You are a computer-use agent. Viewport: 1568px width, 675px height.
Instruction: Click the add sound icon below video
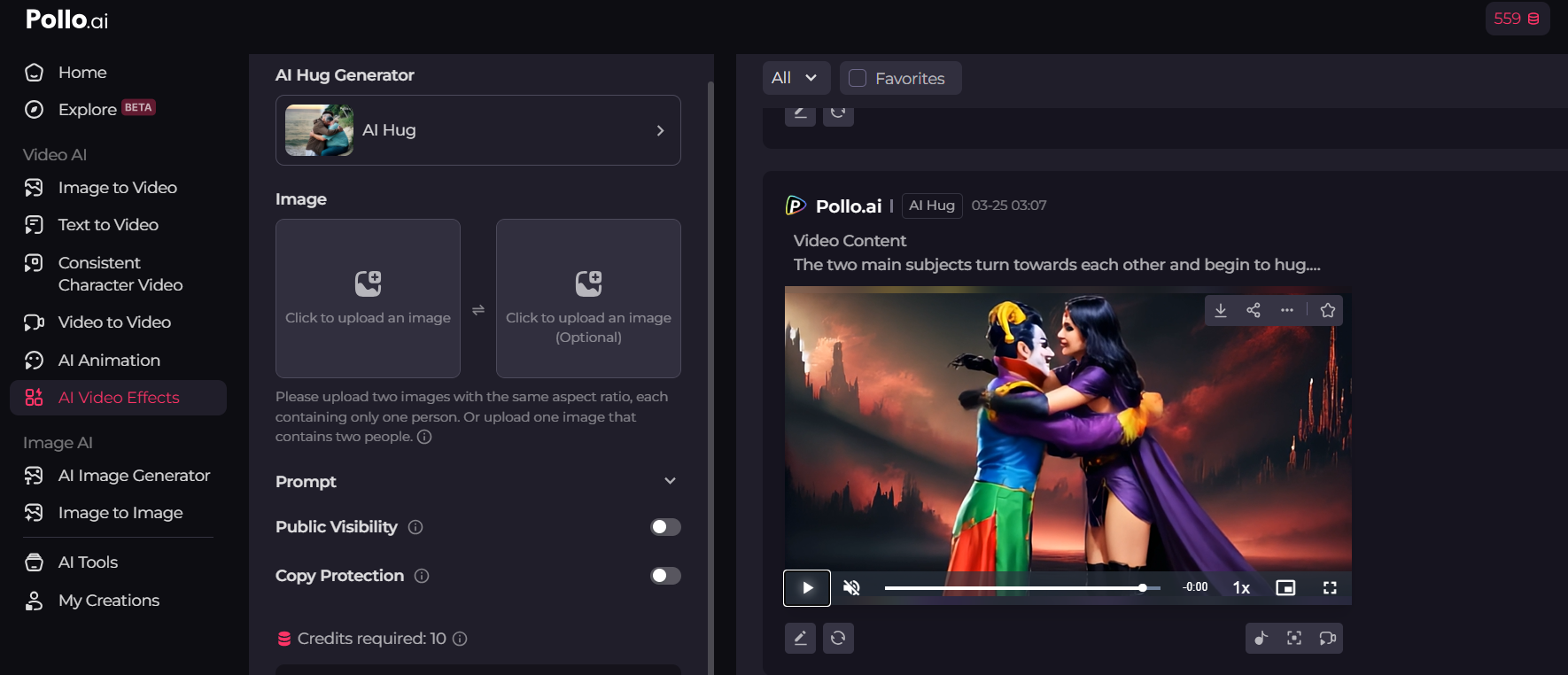[x=1261, y=638]
